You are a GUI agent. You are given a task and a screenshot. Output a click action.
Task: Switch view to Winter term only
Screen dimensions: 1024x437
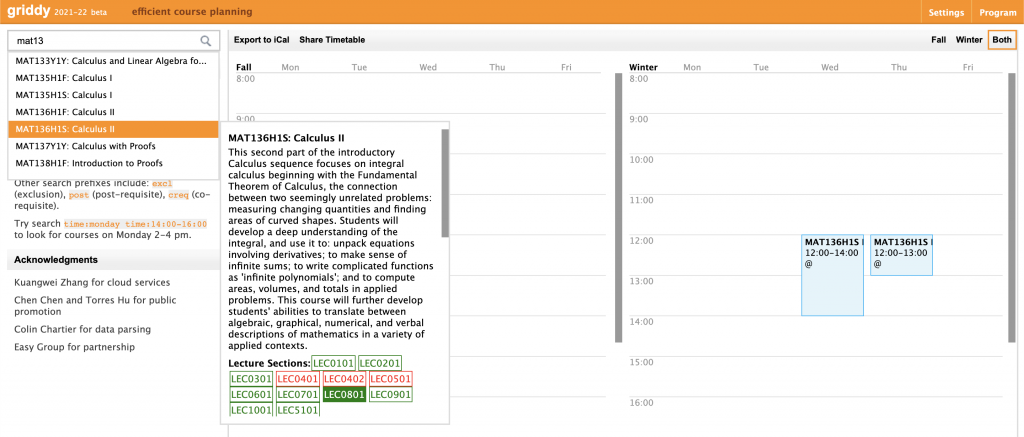point(968,40)
